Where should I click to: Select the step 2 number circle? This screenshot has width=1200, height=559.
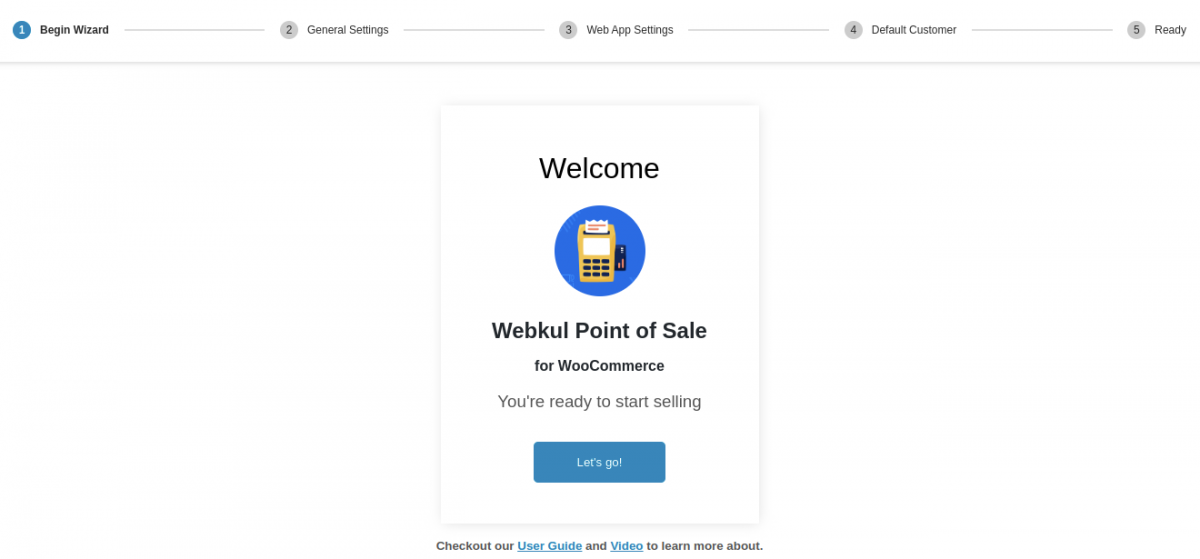point(289,30)
